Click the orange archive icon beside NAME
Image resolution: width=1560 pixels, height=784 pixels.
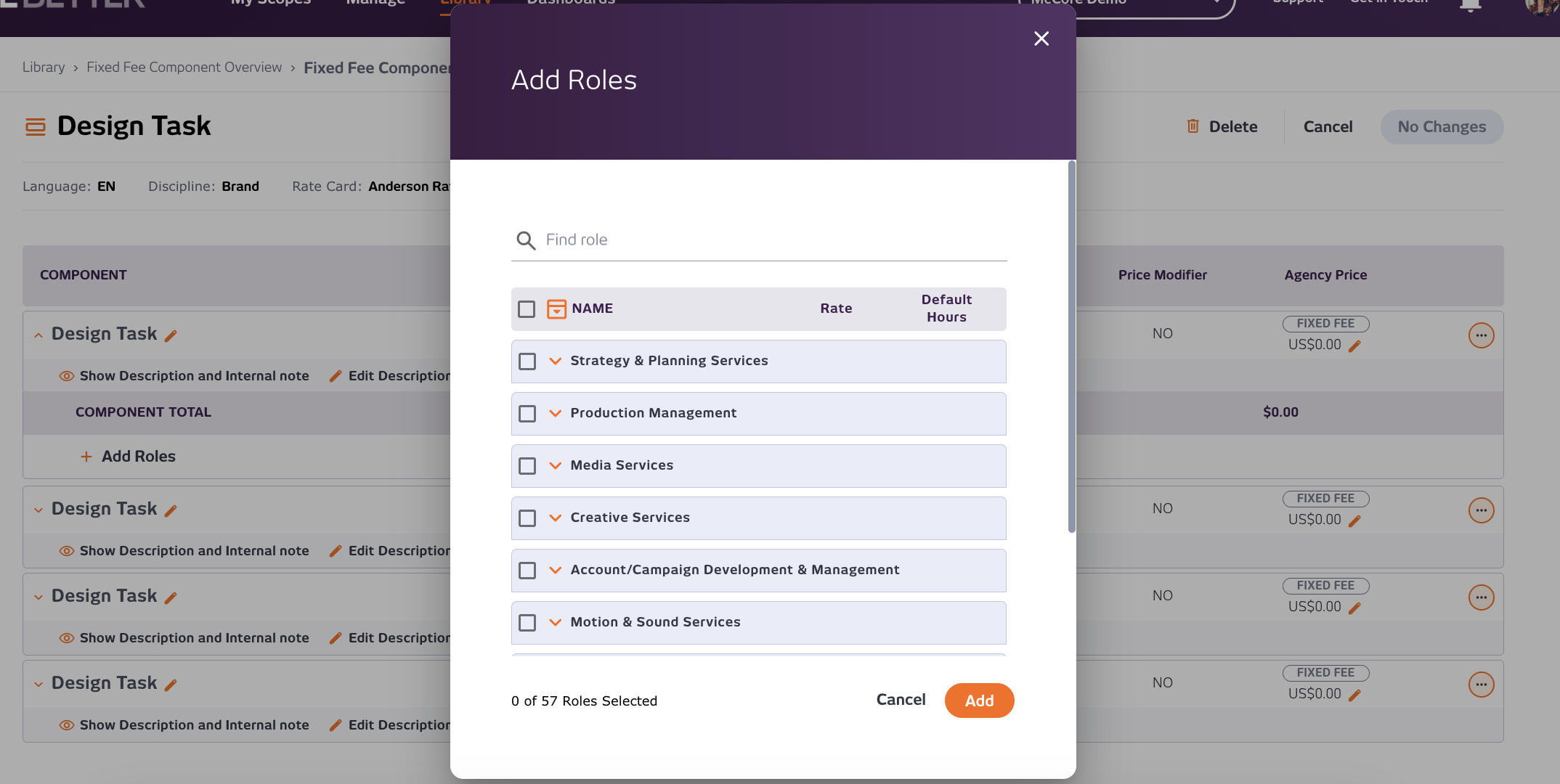[x=556, y=309]
